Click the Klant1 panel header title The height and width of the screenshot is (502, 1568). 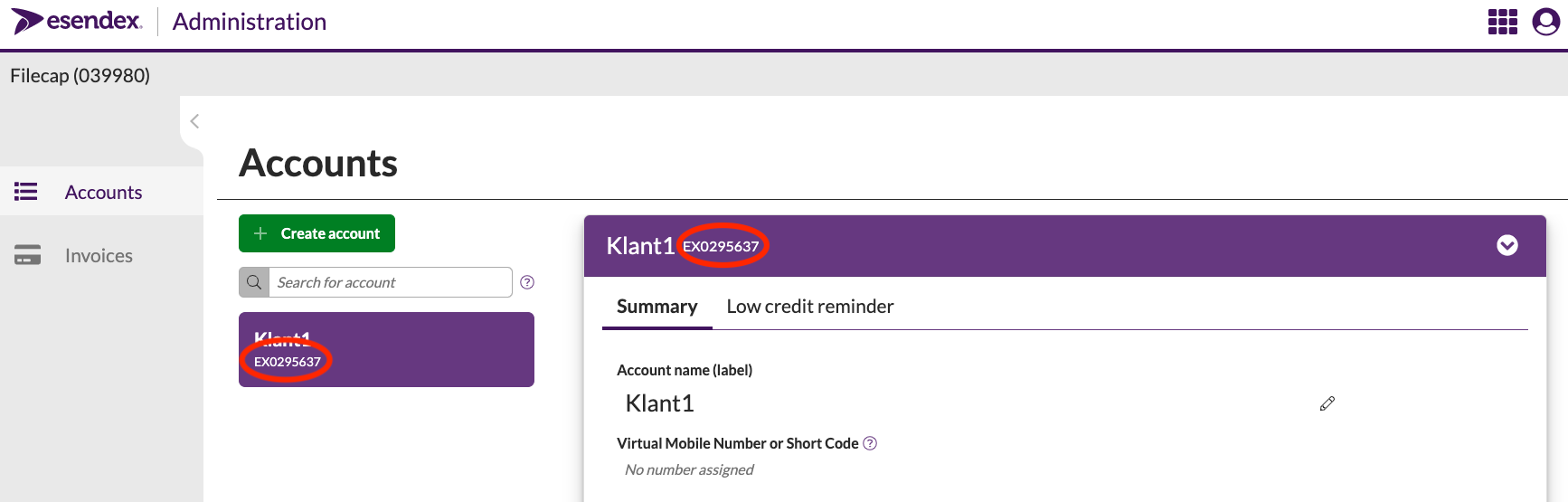click(640, 246)
